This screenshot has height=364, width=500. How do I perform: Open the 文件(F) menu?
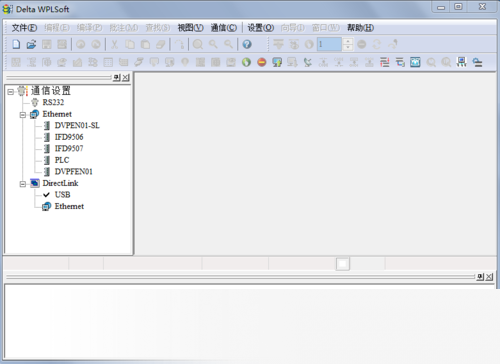[x=24, y=28]
